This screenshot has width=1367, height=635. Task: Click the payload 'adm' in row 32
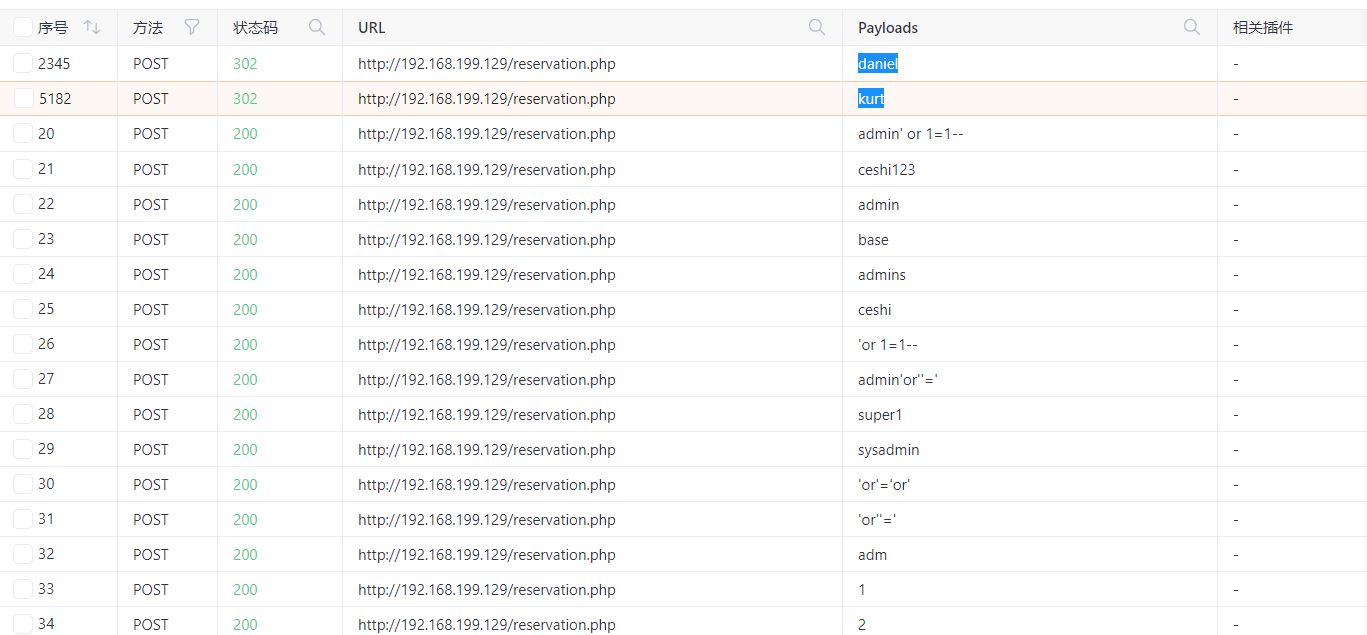(x=872, y=554)
